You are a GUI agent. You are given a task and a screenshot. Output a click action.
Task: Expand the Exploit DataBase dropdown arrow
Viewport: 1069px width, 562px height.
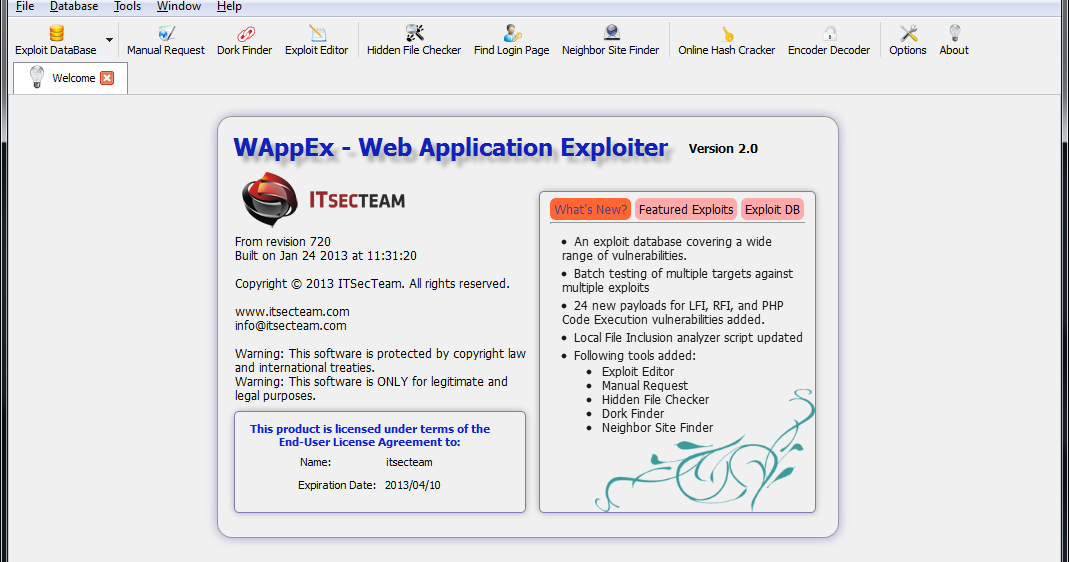click(109, 40)
